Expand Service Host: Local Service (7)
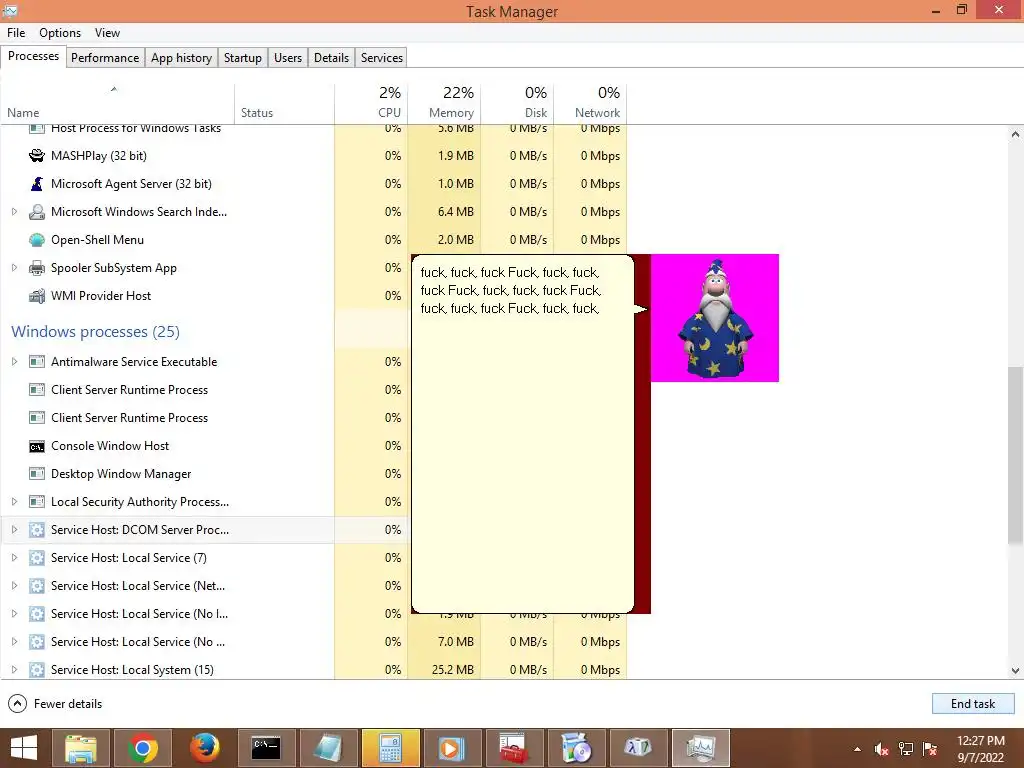1024x768 pixels. coord(14,558)
